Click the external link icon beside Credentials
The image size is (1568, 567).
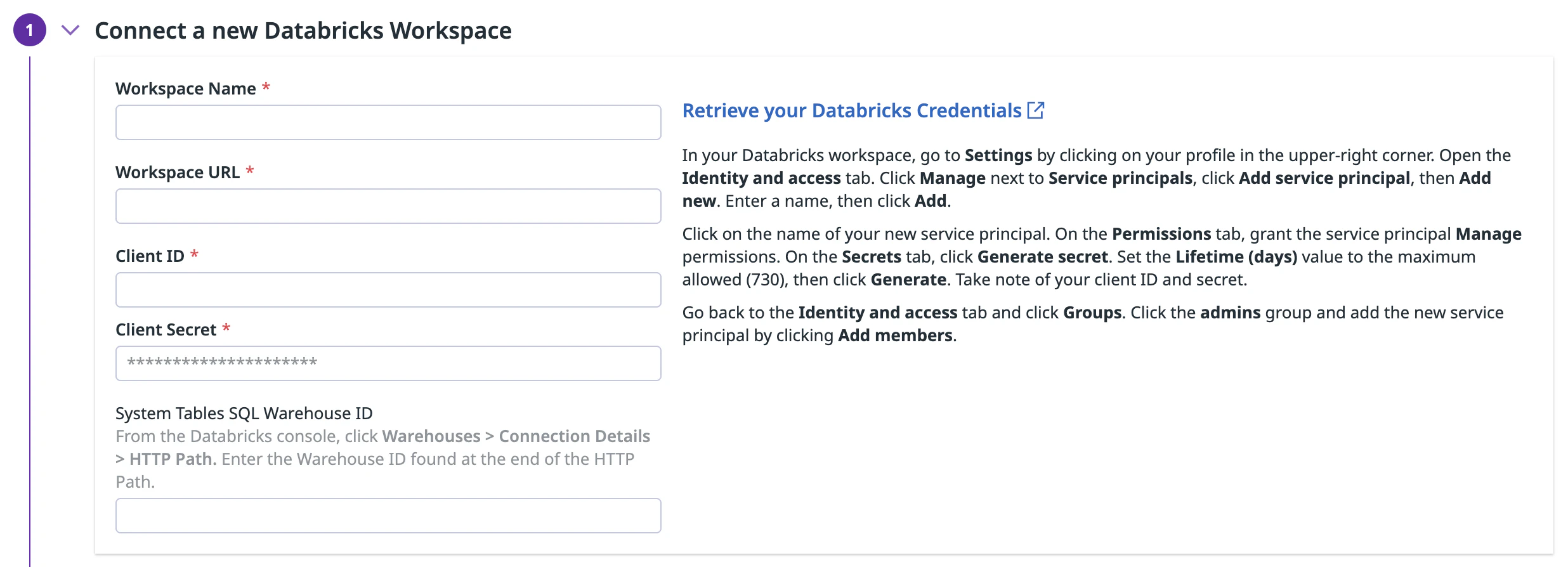click(x=1035, y=110)
